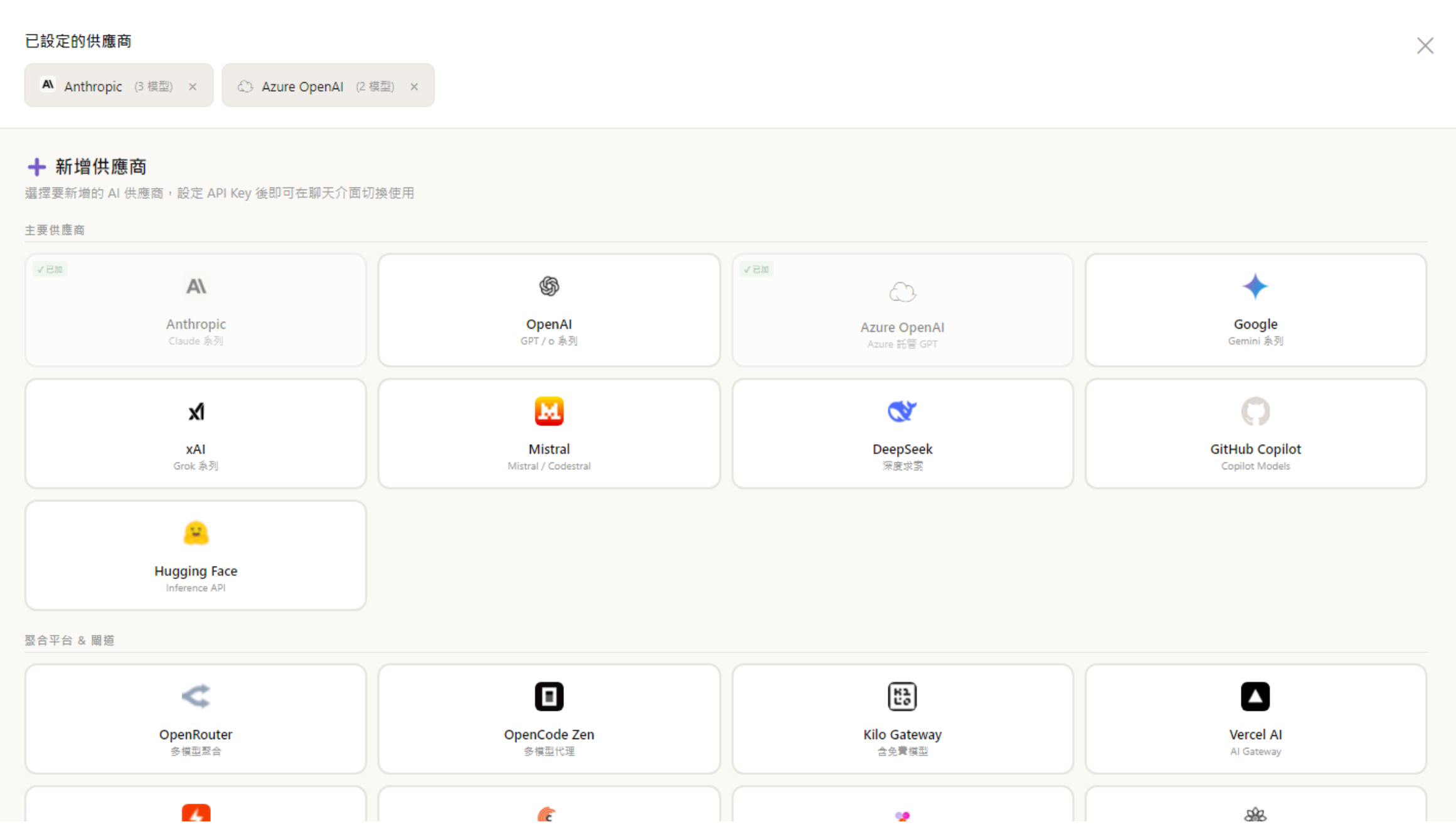Click the 'GPT / o 系列' subtitle
Screen dimensions: 1456x825
click(549, 341)
